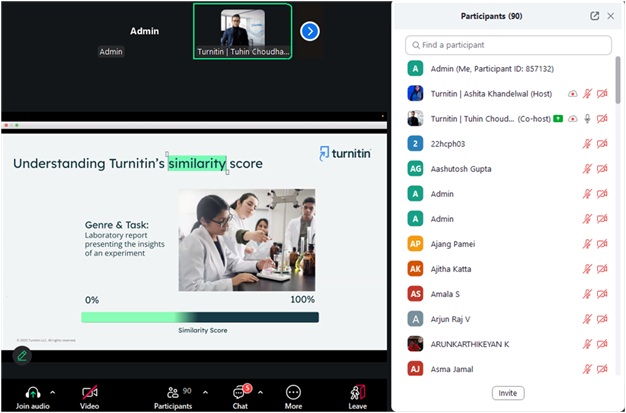Click Tuhin Choud...'s green screen share icon
The width and height of the screenshot is (626, 413).
point(558,119)
